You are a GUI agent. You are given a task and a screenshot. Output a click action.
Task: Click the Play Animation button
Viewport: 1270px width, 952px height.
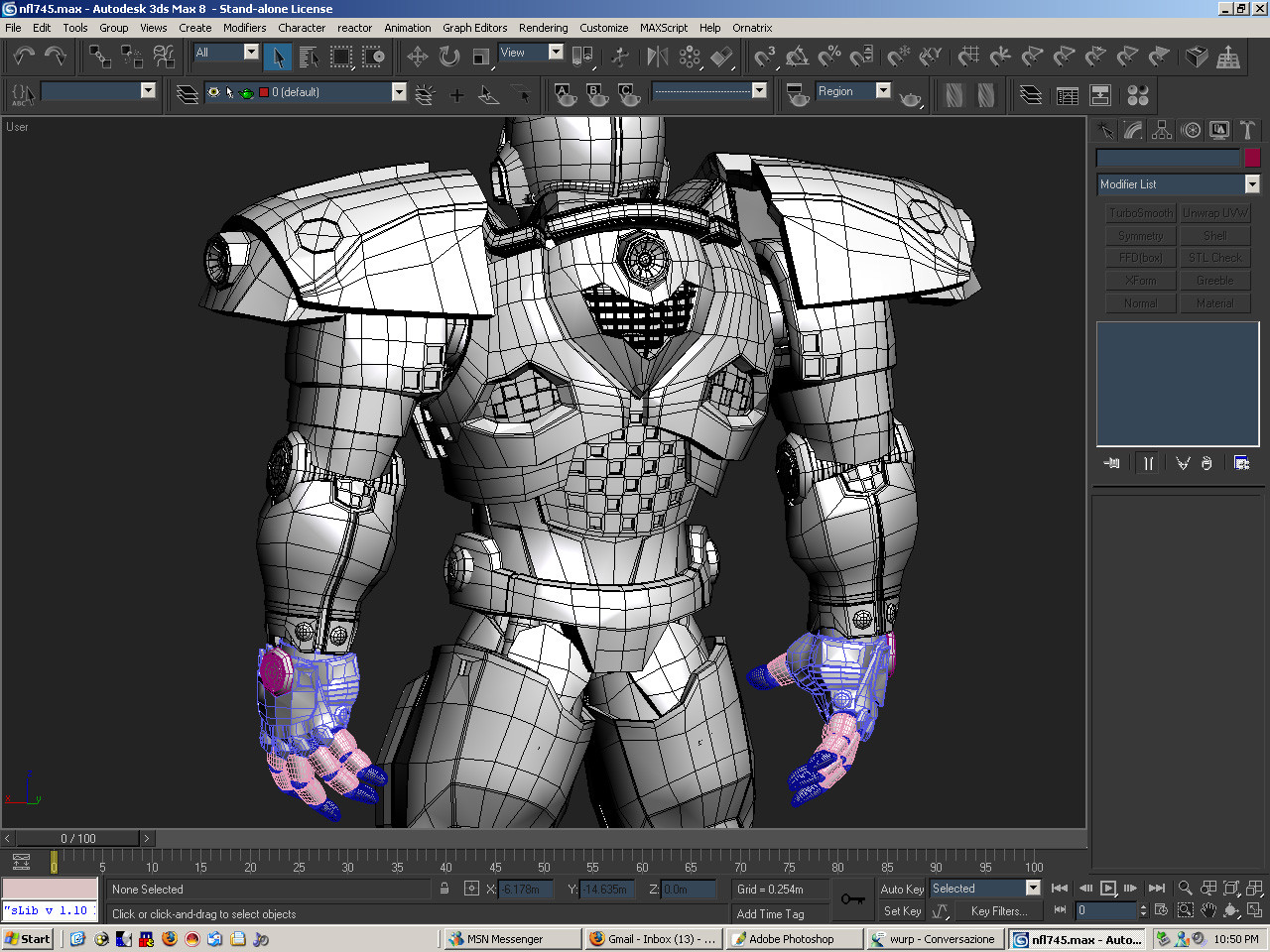pos(1108,889)
